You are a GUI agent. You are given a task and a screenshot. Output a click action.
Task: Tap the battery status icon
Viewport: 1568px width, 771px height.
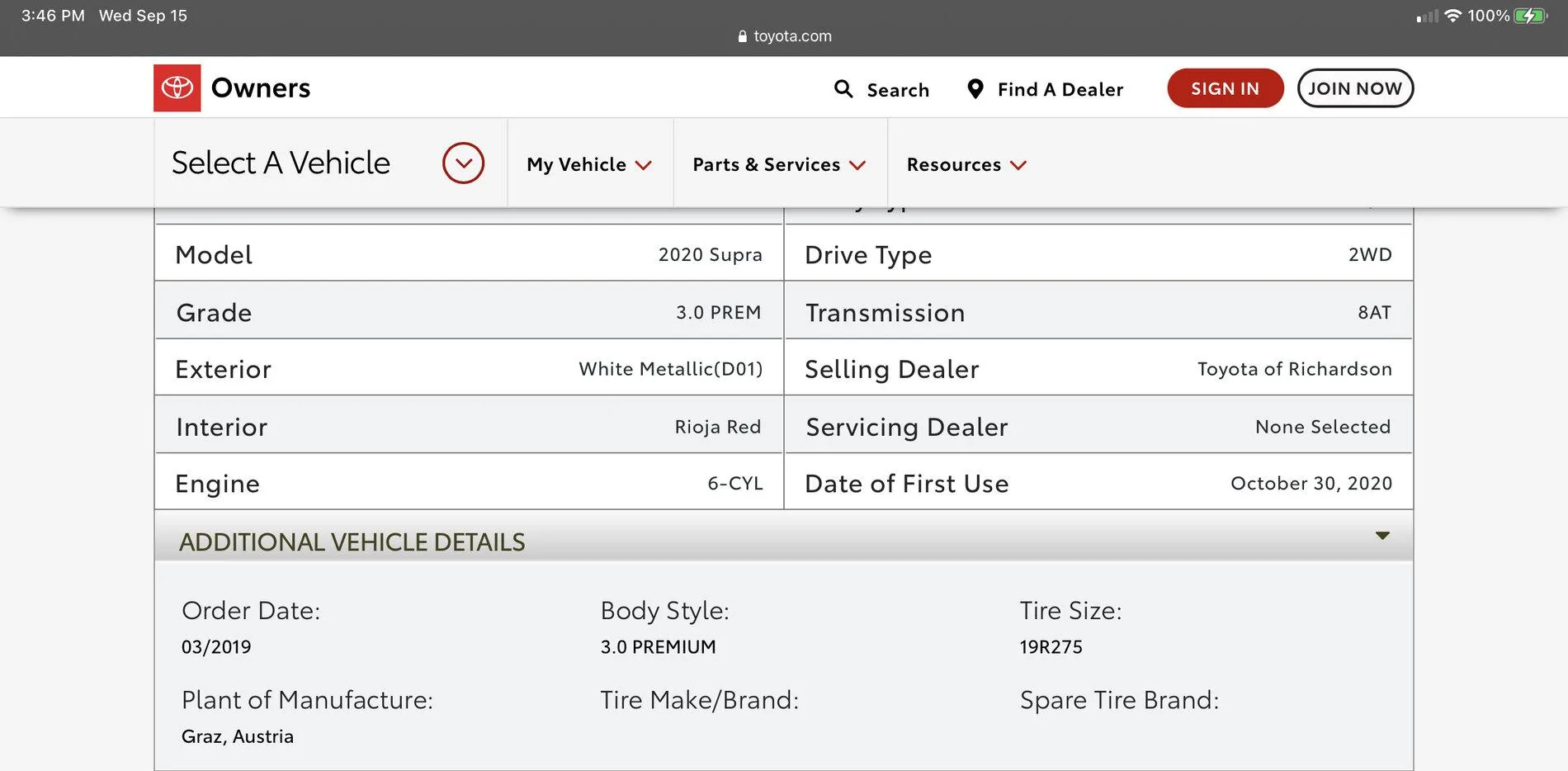(x=1531, y=16)
